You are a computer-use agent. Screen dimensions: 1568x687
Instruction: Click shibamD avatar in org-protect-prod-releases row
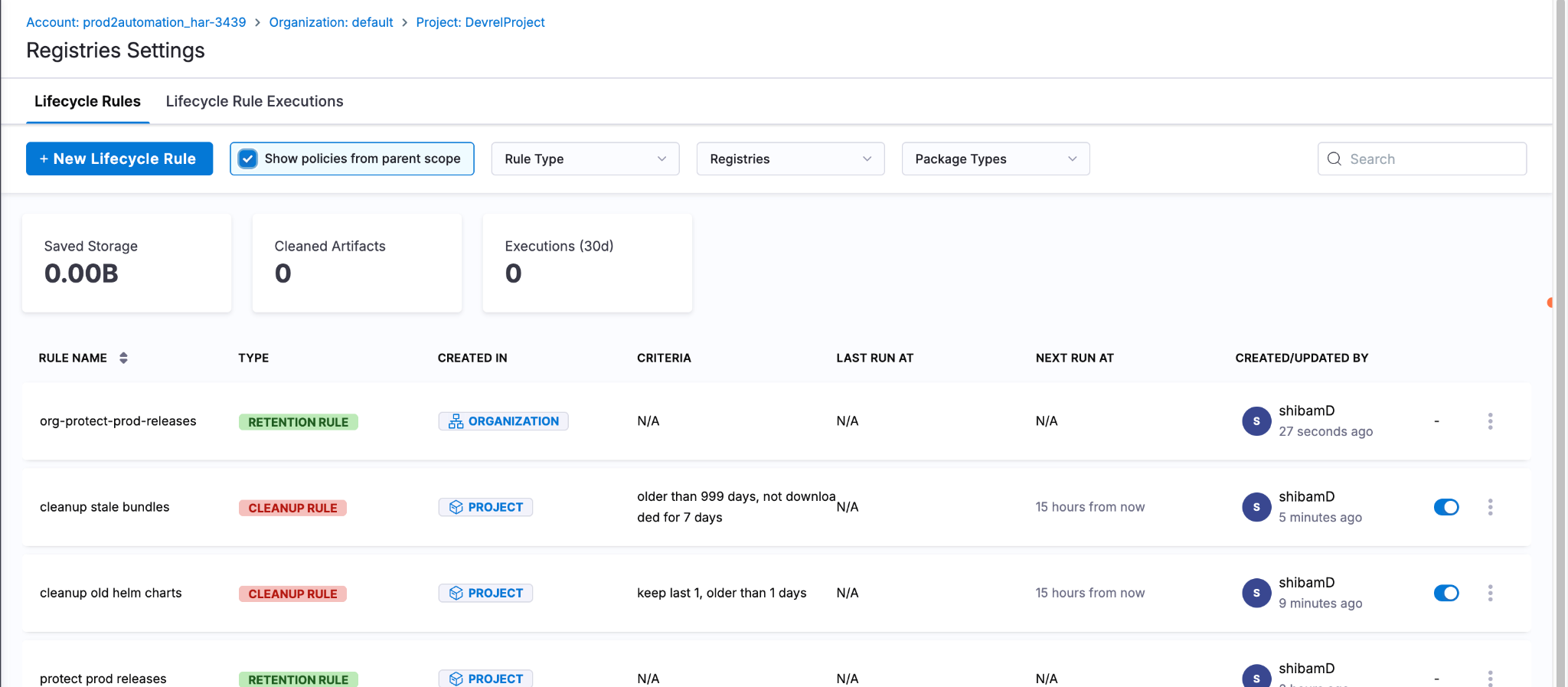(x=1256, y=421)
